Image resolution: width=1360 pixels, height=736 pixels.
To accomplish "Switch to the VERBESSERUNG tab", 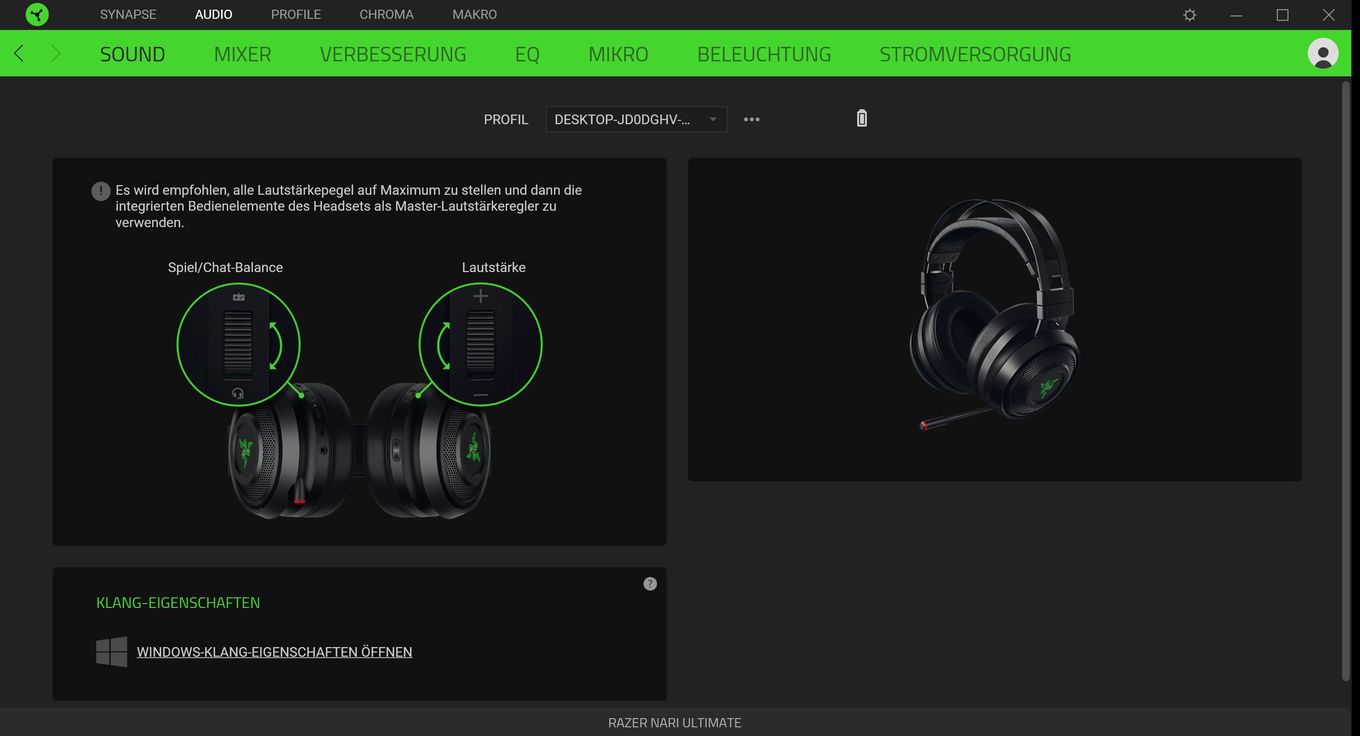I will point(393,54).
